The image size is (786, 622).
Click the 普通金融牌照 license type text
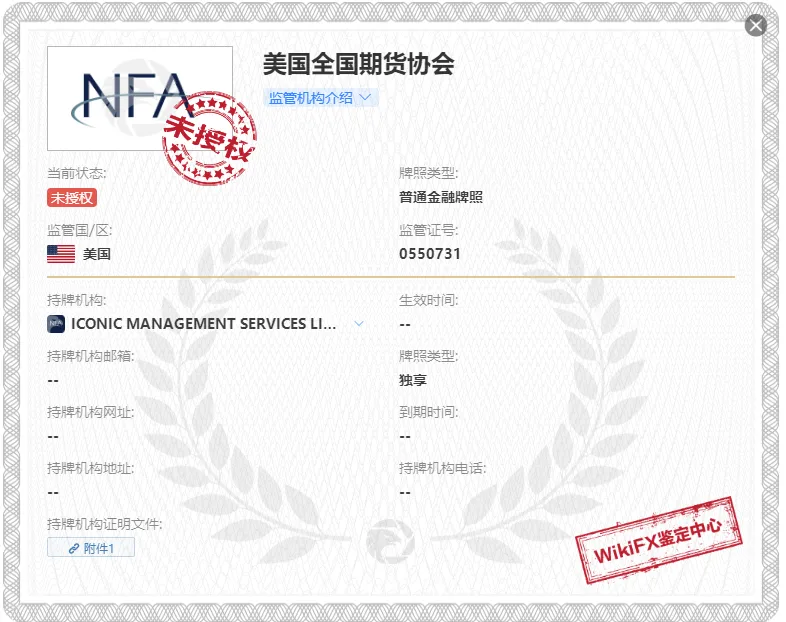coord(441,197)
